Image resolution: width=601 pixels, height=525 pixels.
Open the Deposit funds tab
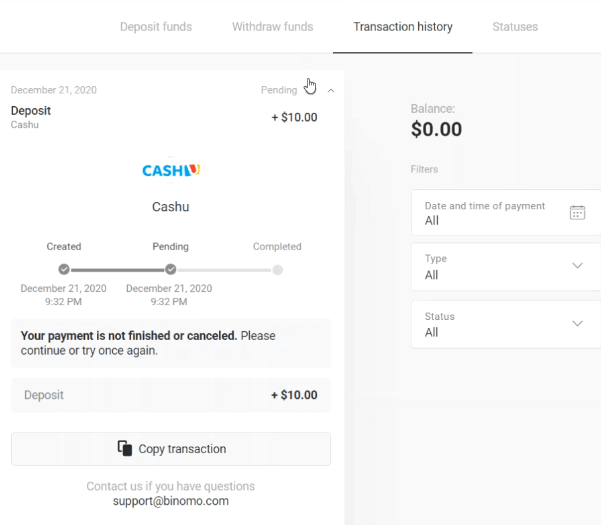pyautogui.click(x=155, y=27)
